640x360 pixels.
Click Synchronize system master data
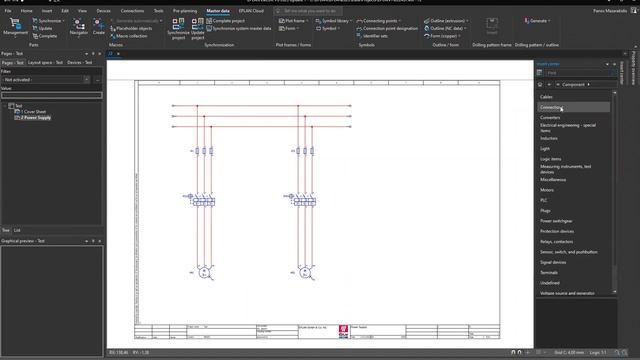(x=239, y=28)
